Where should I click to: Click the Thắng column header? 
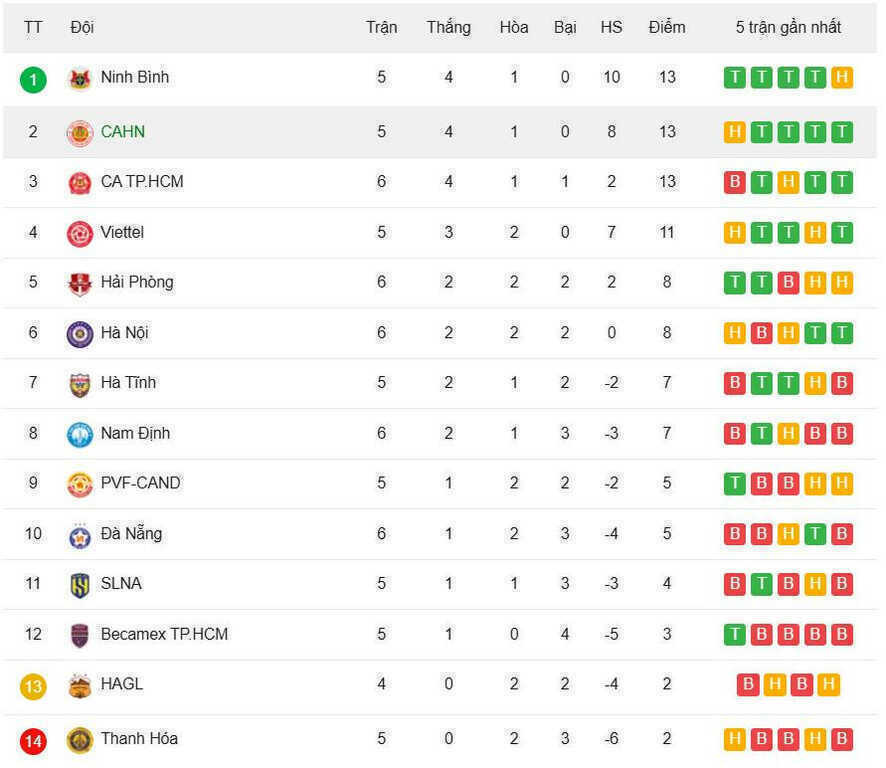(x=448, y=27)
